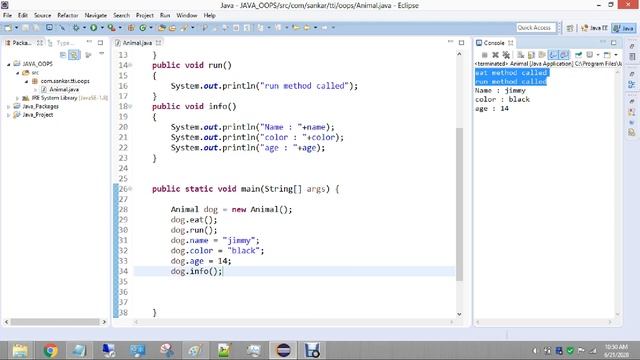This screenshot has height=360, width=640.
Task: Open dropdown next to External Tools button
Action: pyautogui.click(x=120, y=28)
